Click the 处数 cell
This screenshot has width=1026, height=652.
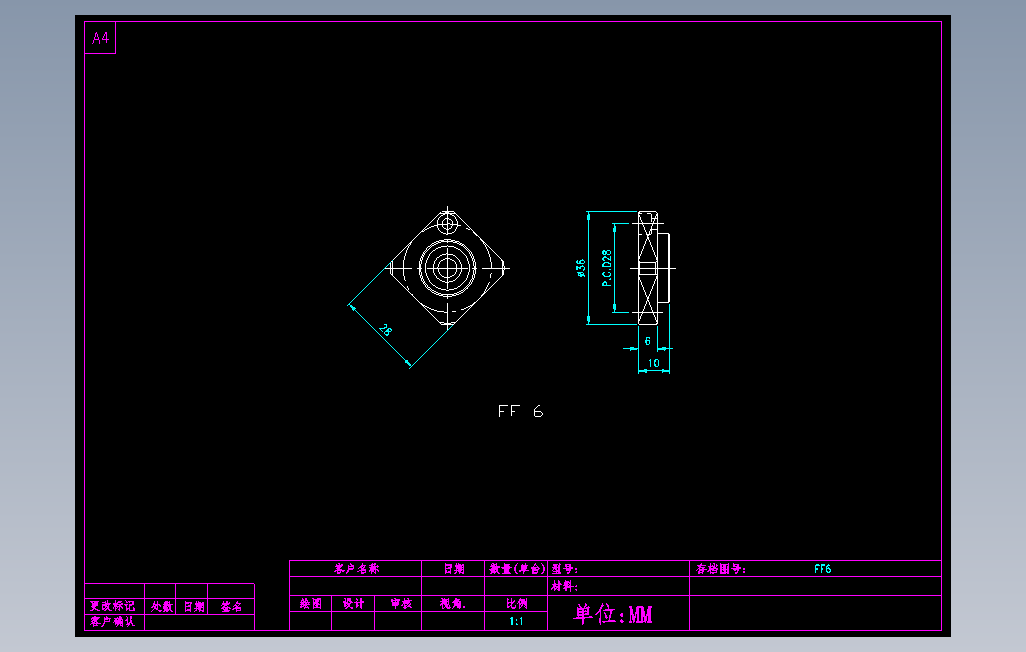coord(161,606)
